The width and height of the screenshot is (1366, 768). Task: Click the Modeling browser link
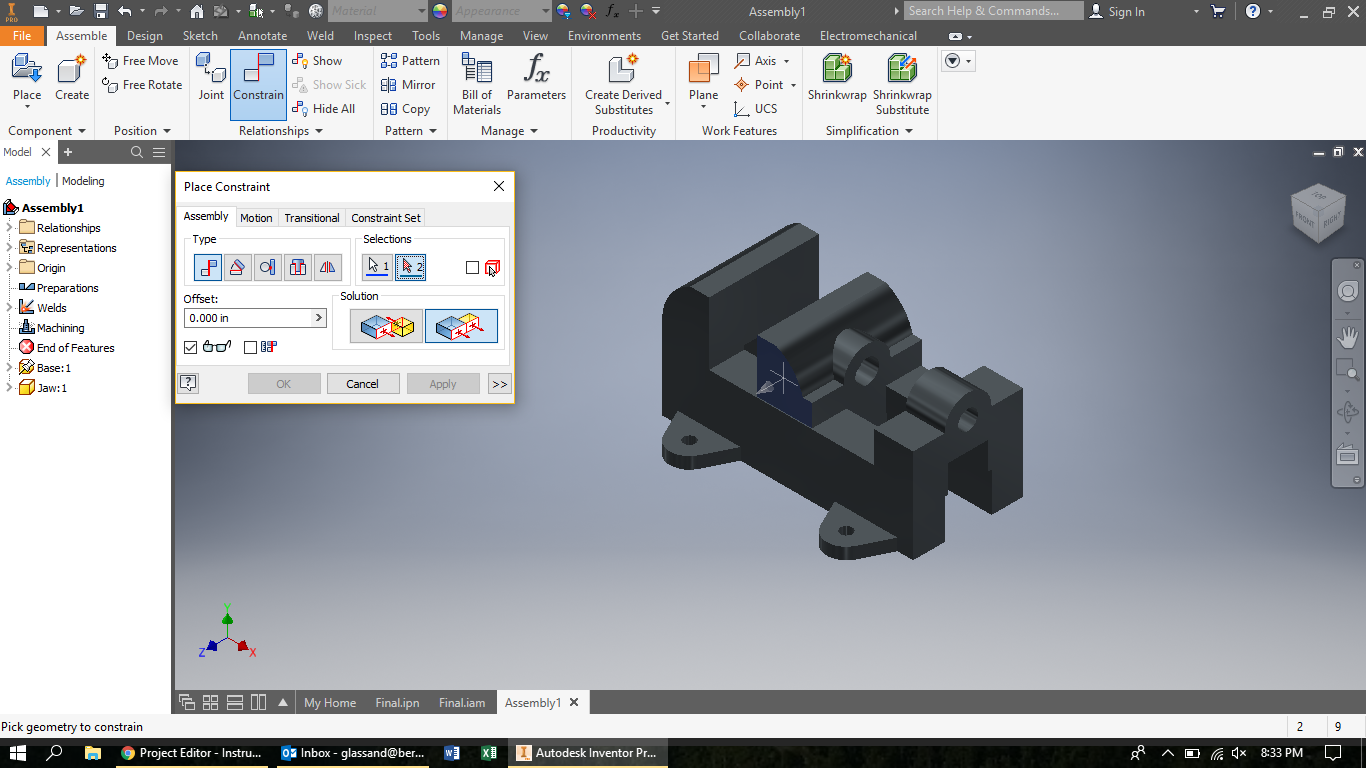coord(83,181)
